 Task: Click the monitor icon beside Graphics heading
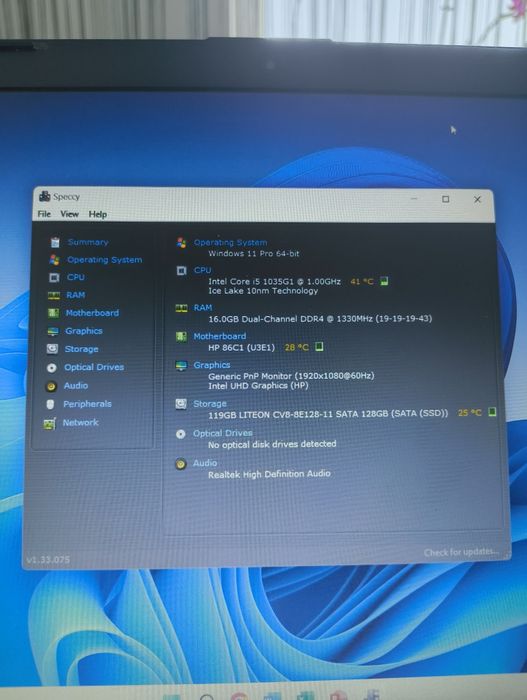(181, 366)
